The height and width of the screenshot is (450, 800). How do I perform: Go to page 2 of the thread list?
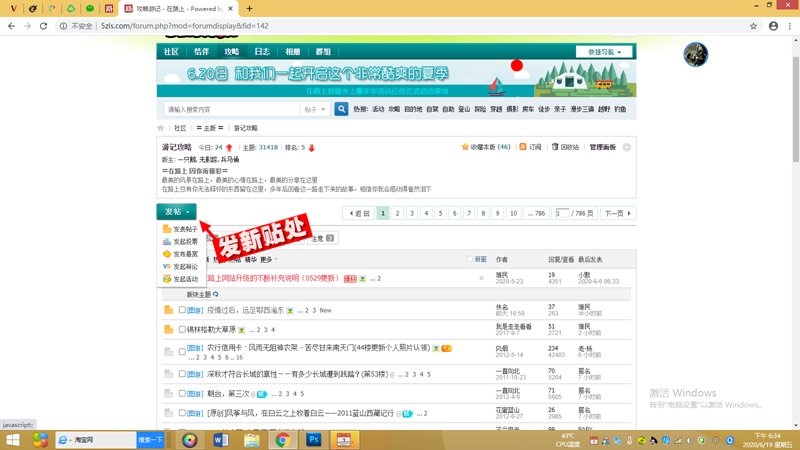coord(397,213)
